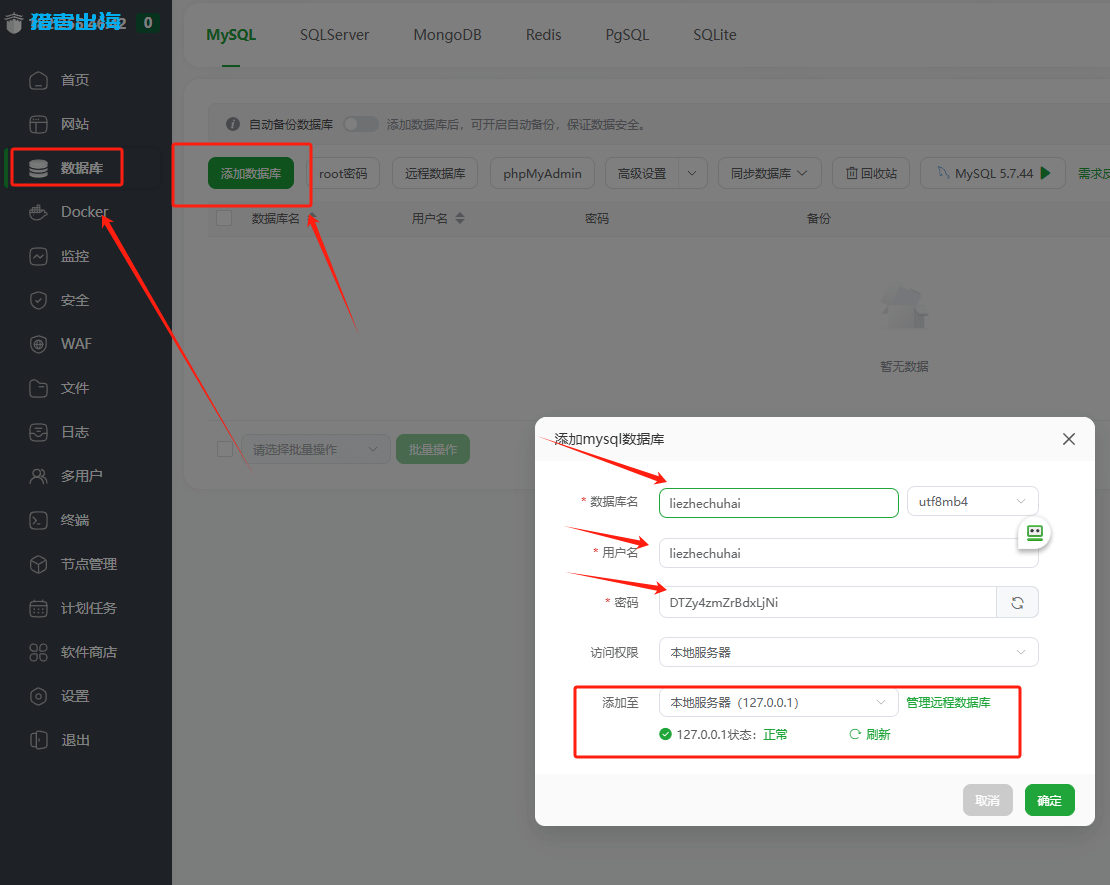
Task: Close the add MySQL database dialog
Action: [1068, 439]
